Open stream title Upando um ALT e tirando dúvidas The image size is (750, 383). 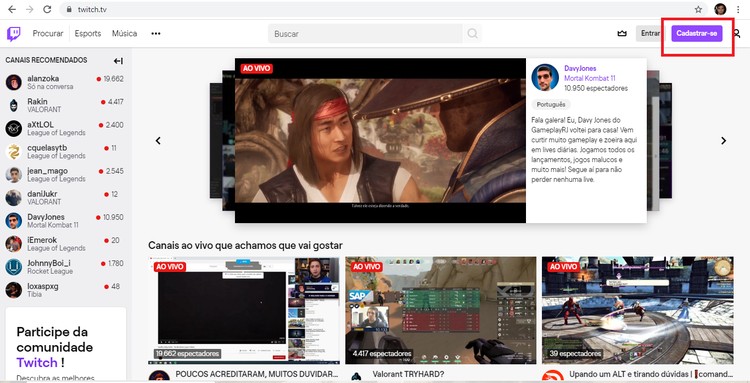click(x=651, y=374)
